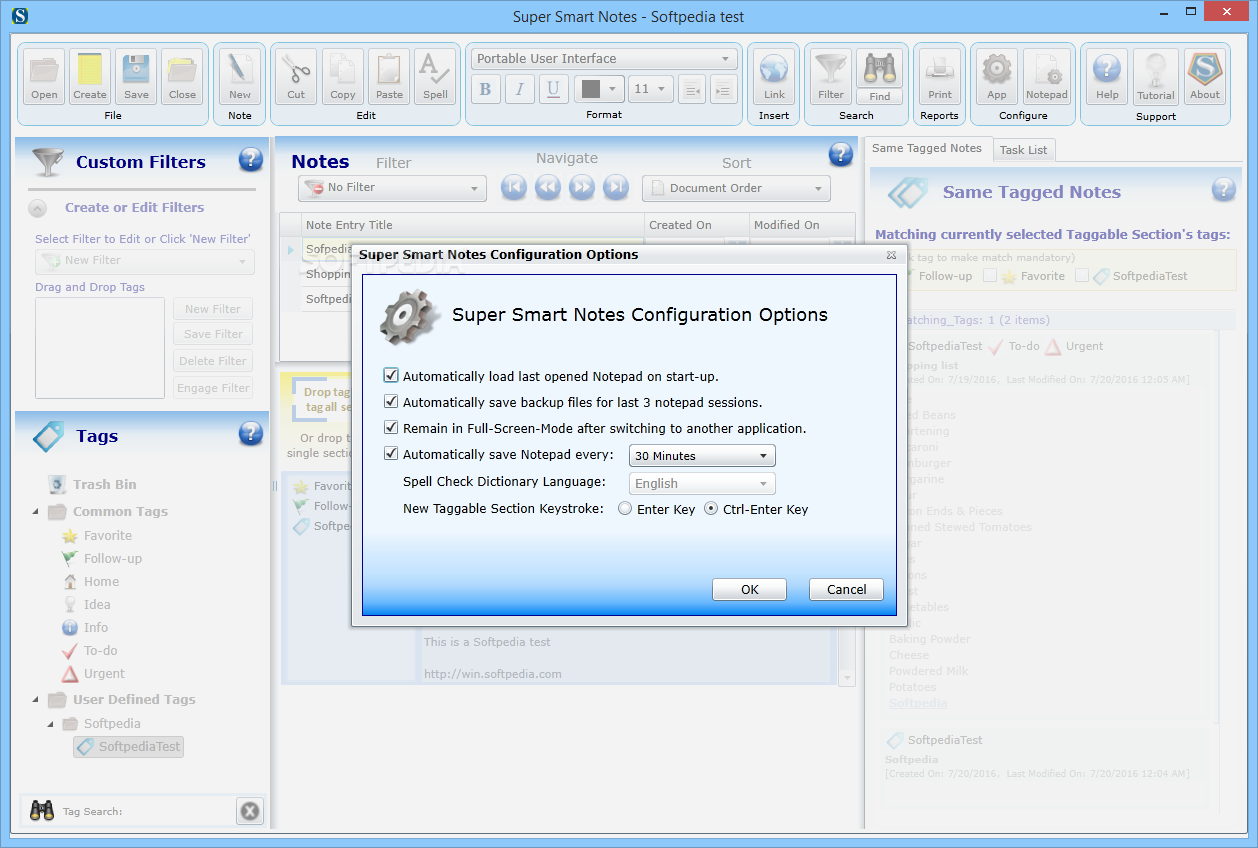Go to next note navigate button
Screen dimensions: 1258x848
[x=582, y=187]
